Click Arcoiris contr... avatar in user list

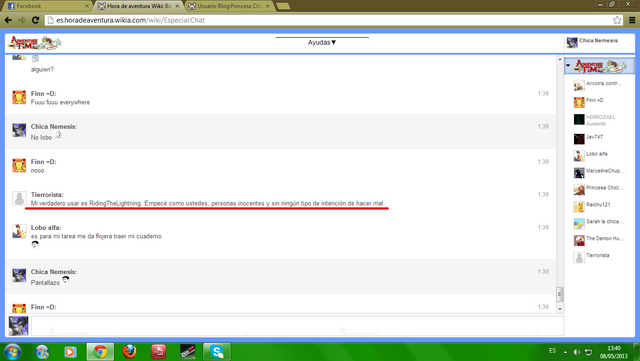pyautogui.click(x=579, y=85)
